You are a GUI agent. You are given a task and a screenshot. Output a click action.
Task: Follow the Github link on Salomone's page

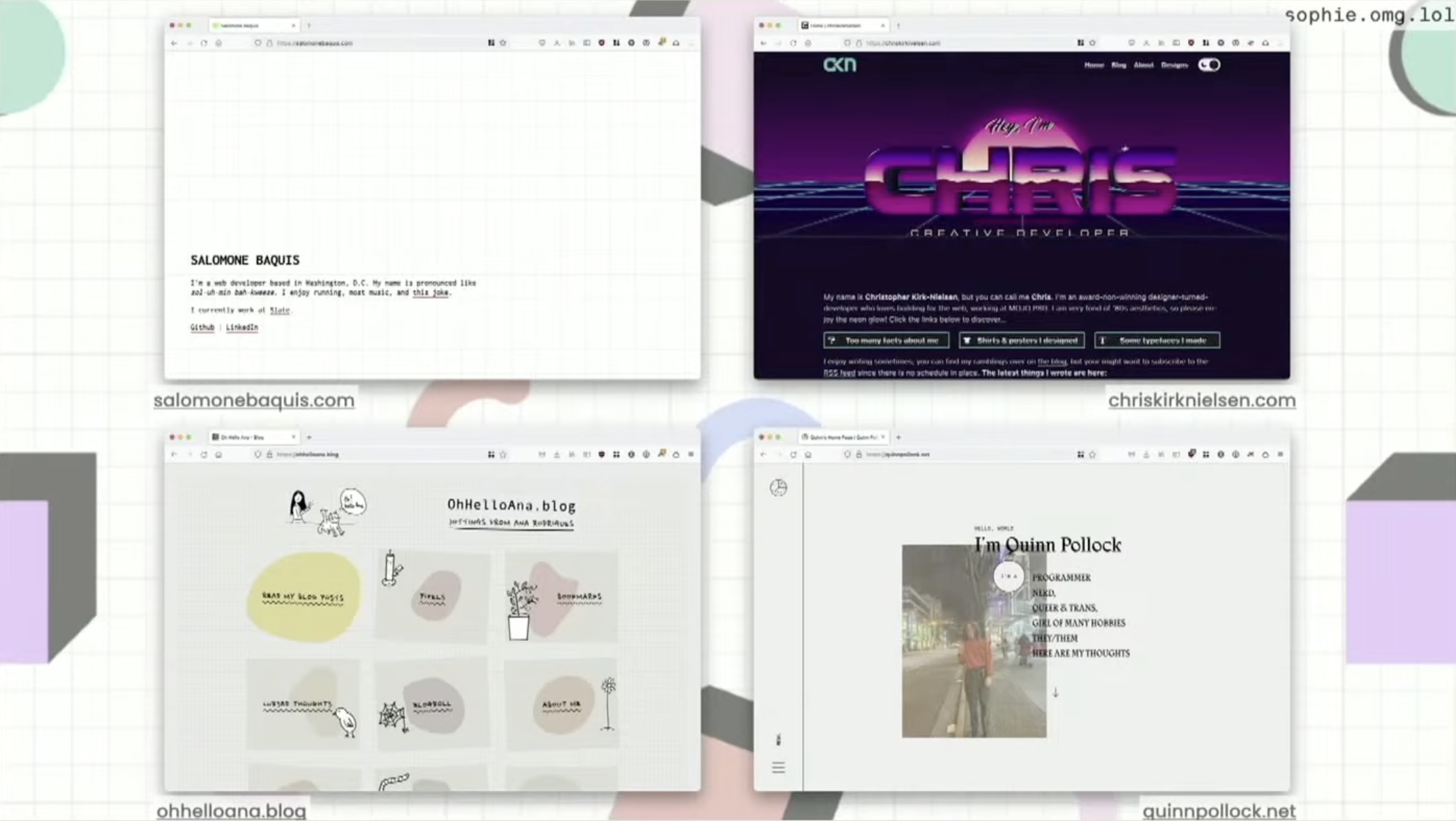[x=202, y=327]
